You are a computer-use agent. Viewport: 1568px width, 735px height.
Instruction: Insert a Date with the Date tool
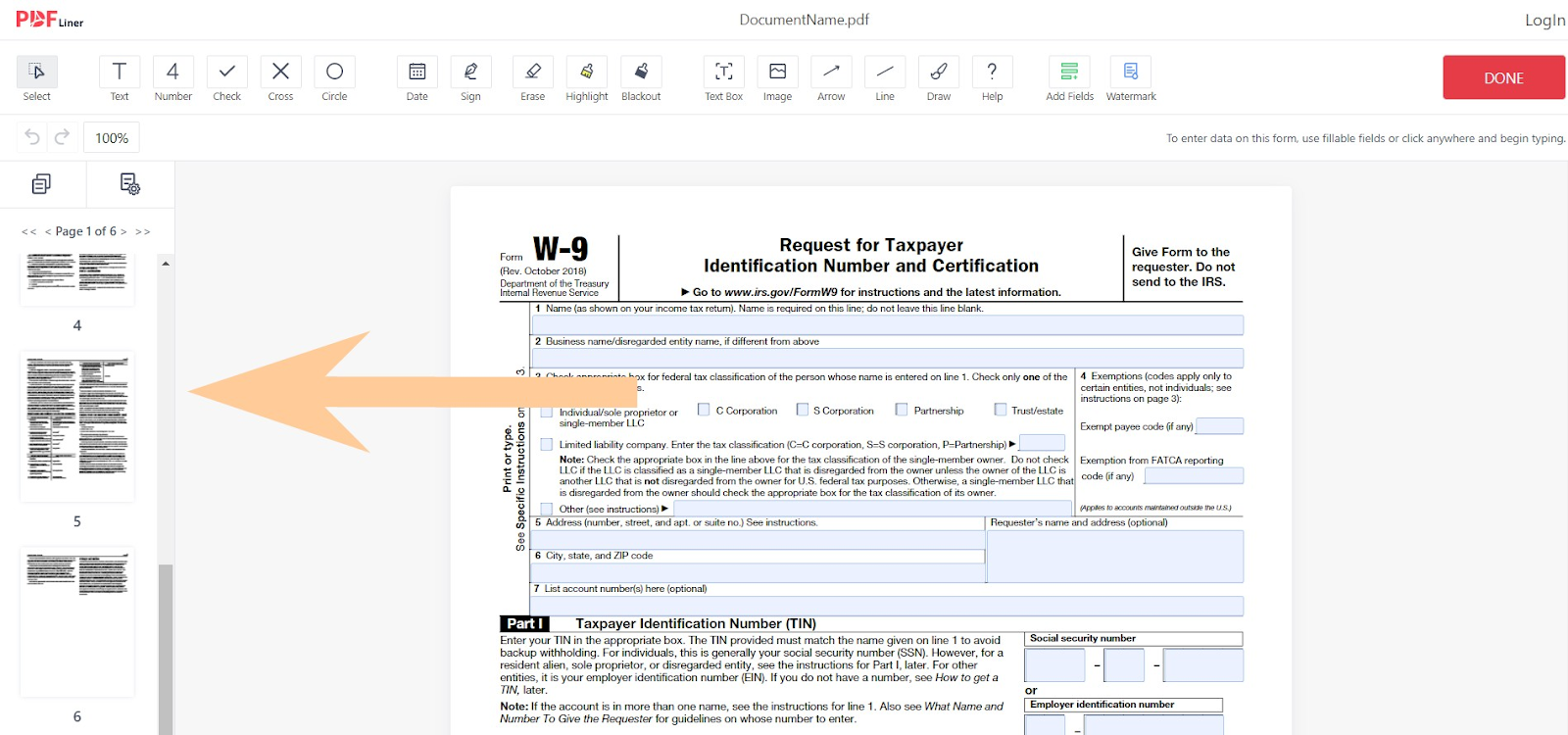click(417, 78)
